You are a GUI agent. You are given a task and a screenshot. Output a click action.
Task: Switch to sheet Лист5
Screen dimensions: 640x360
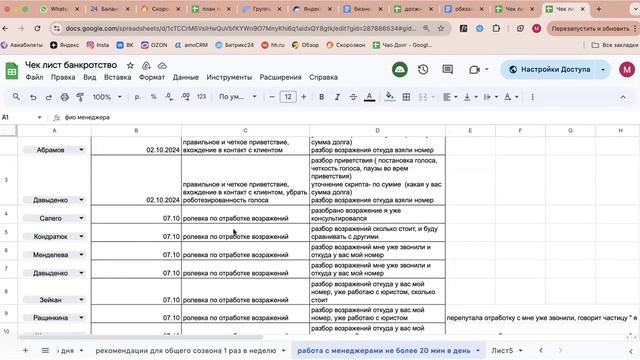502,351
